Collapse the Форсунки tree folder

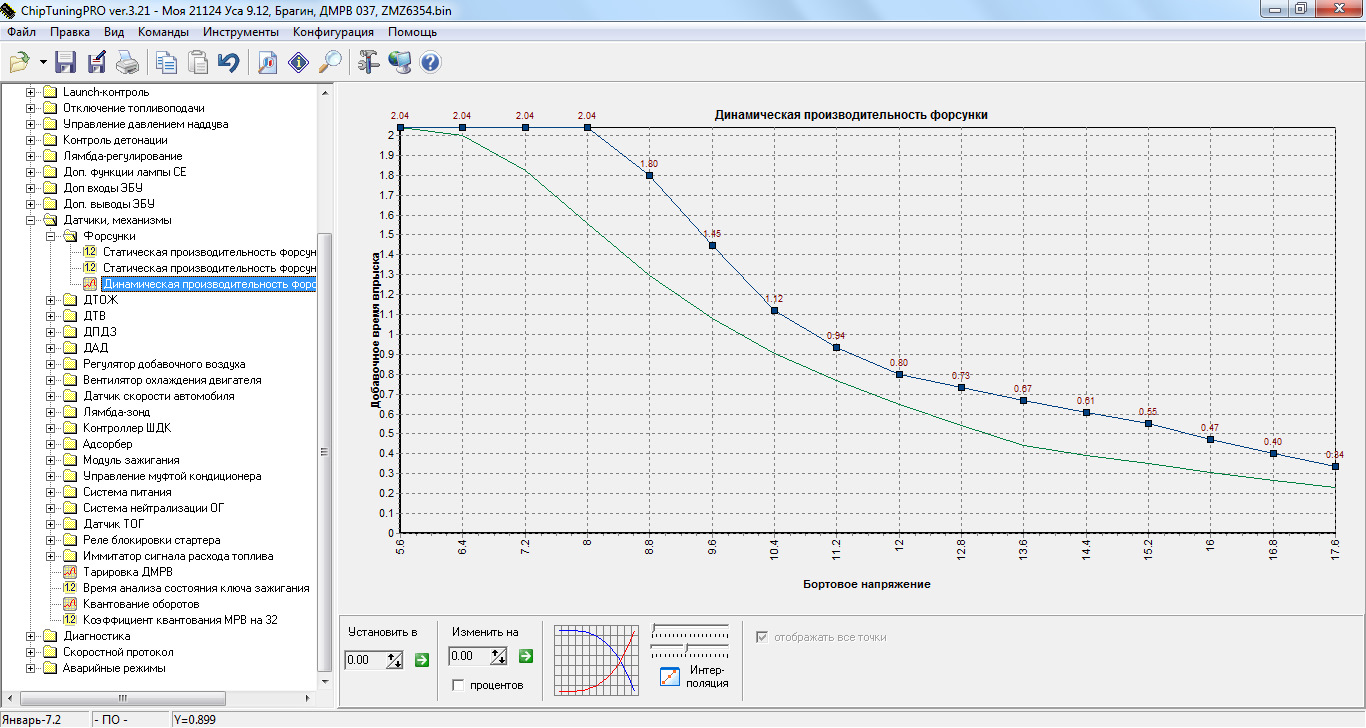click(52, 236)
